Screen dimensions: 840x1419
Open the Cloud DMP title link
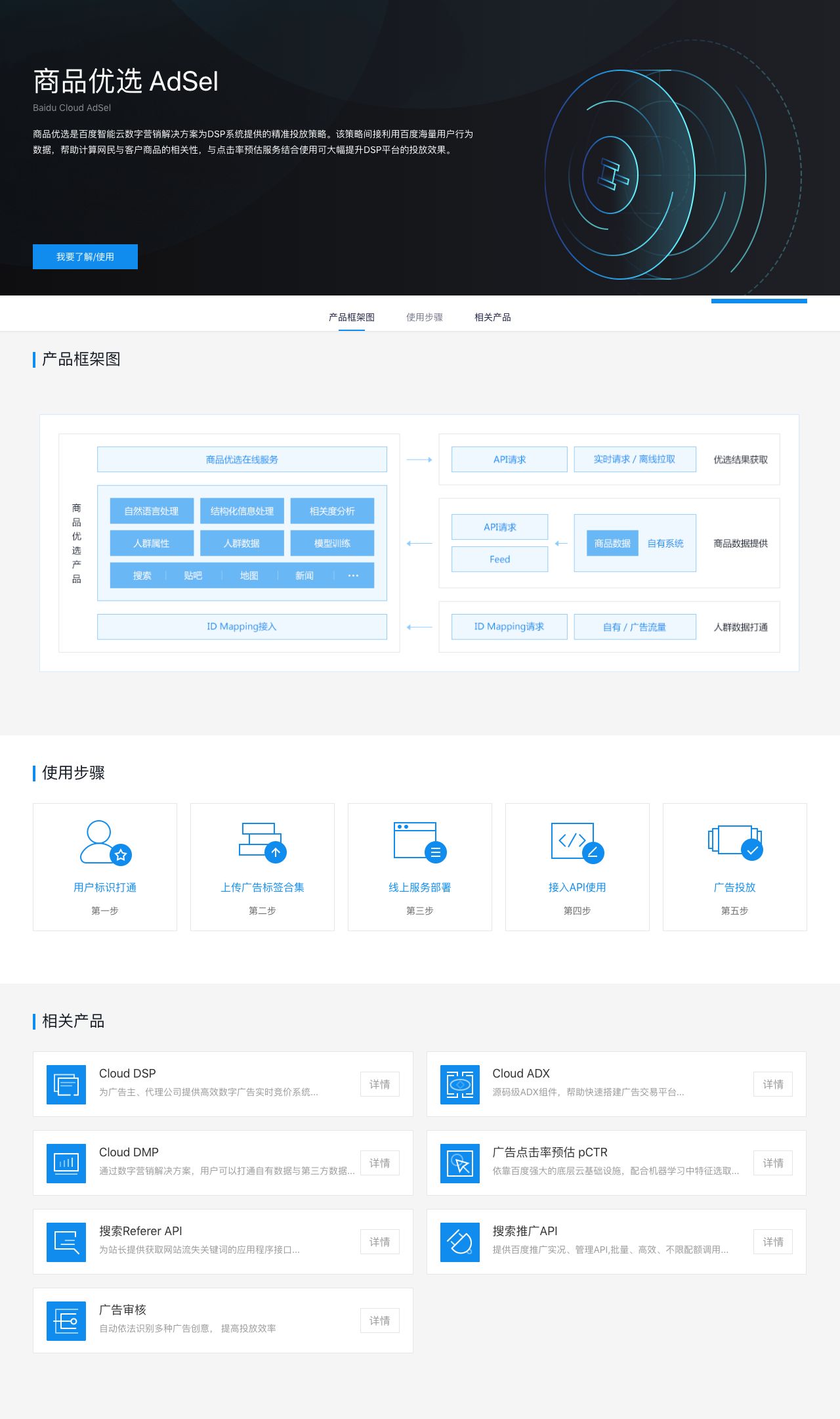(x=129, y=1152)
